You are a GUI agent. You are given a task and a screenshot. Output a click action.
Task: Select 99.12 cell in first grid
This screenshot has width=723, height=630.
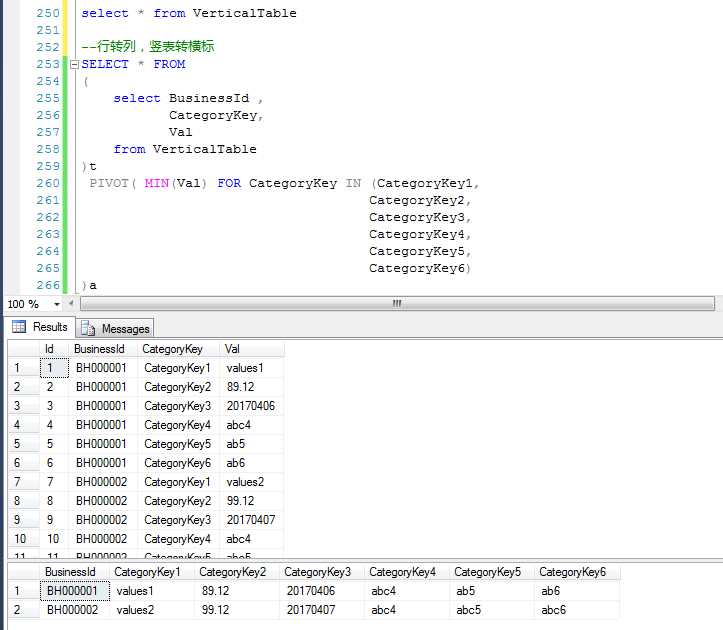252,501
